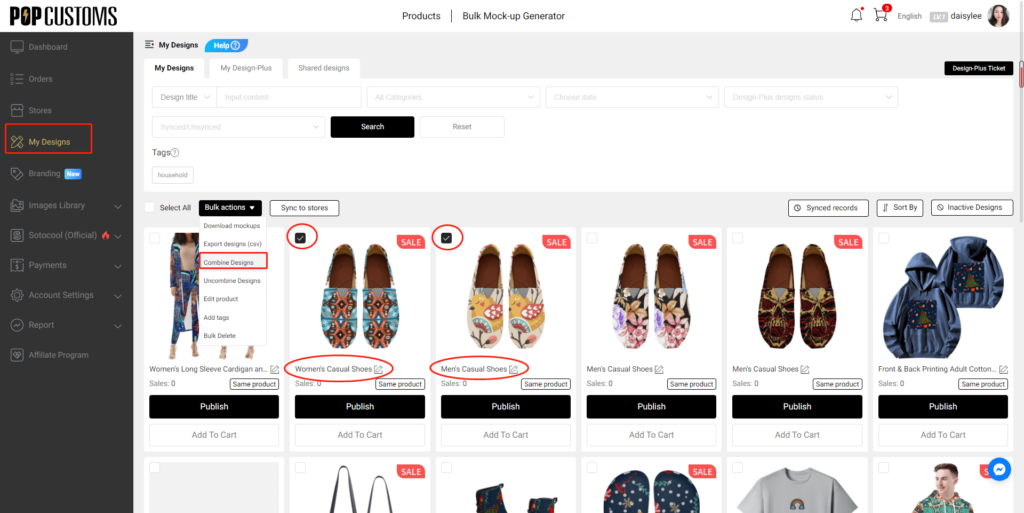The width and height of the screenshot is (1024, 513).
Task: Click the Orders sidebar icon
Action: tap(17, 79)
